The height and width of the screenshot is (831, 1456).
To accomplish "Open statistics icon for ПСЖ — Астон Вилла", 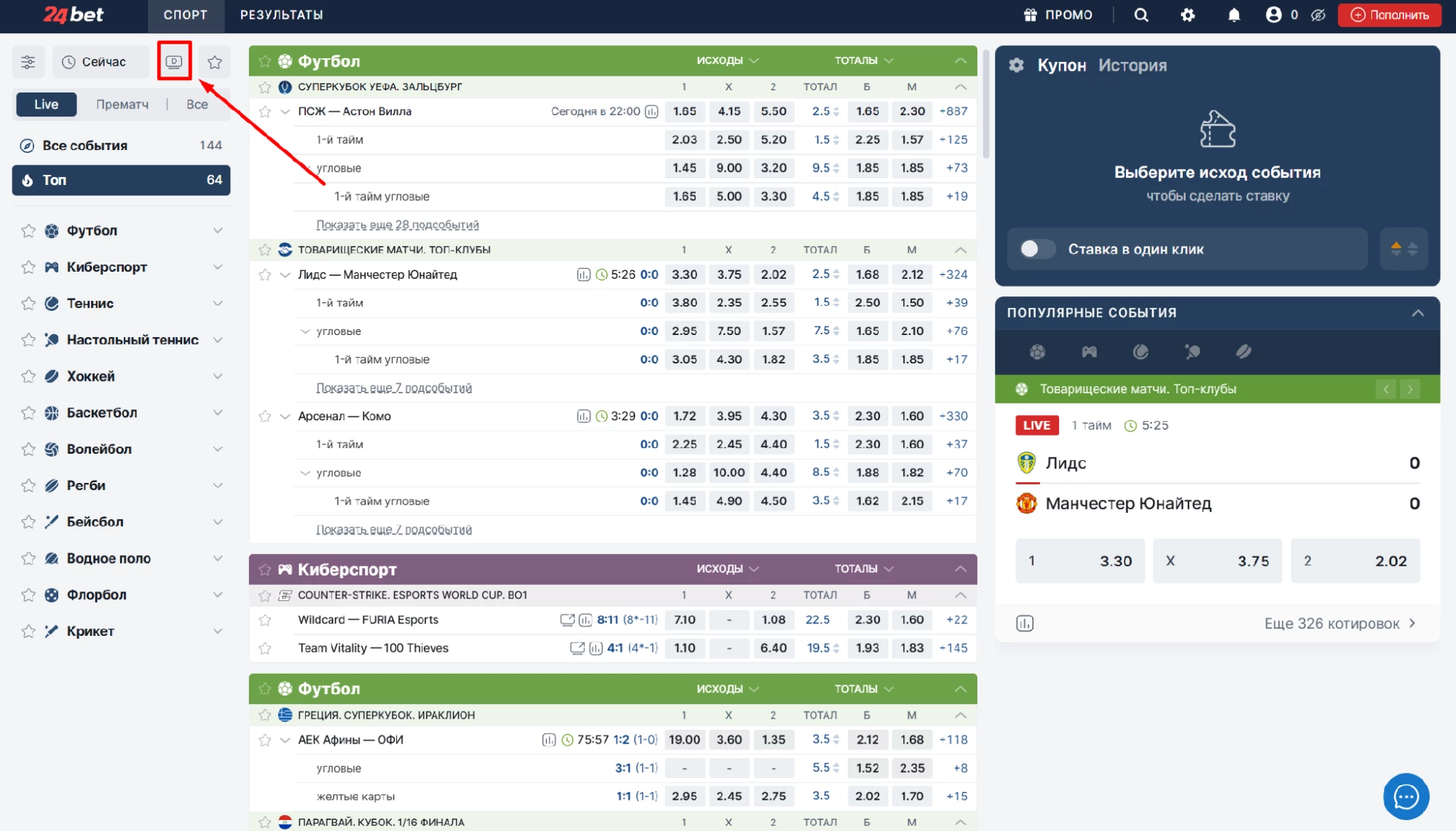I will pyautogui.click(x=652, y=111).
